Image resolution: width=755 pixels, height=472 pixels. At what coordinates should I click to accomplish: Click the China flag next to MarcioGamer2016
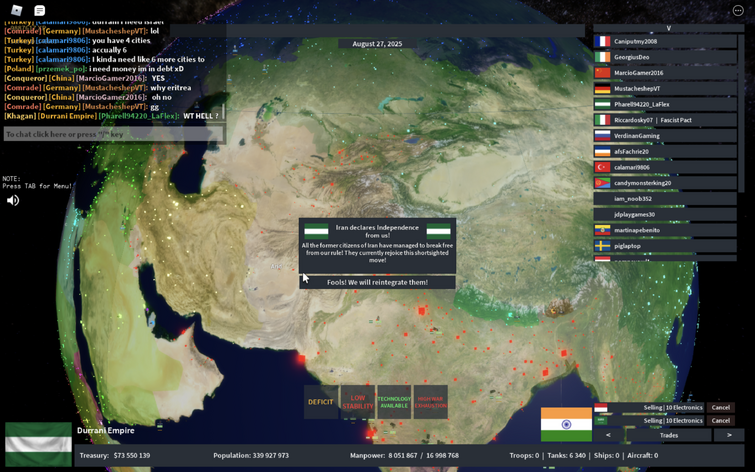(602, 73)
